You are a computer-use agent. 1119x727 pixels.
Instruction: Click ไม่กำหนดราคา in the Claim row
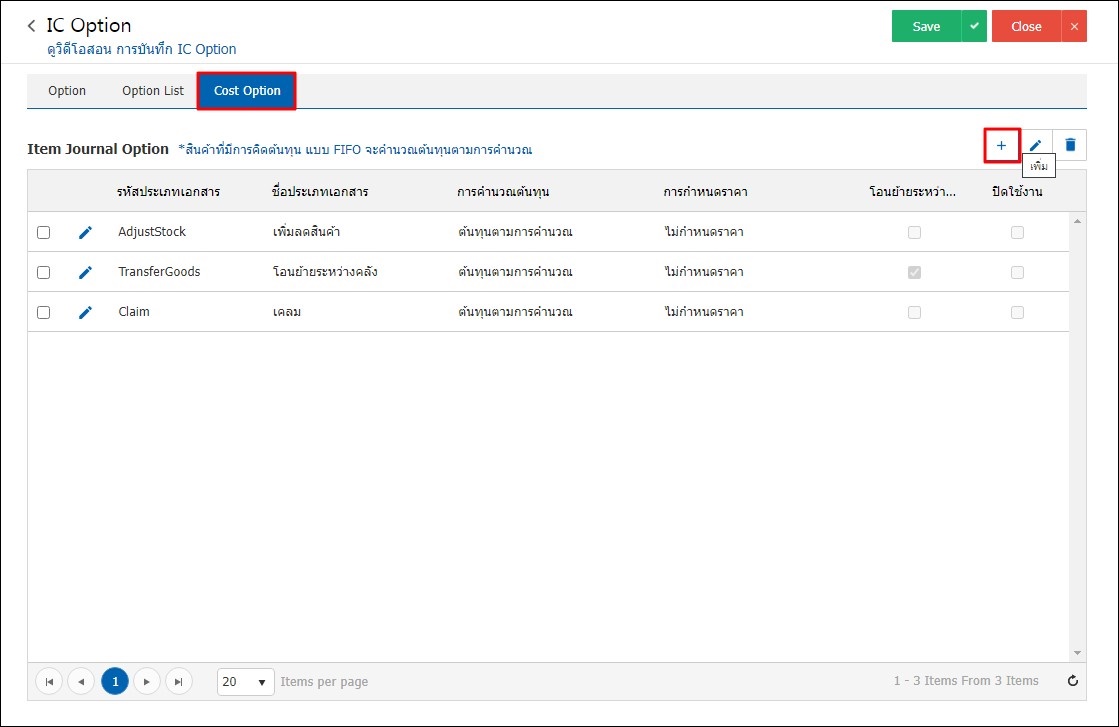[704, 312]
